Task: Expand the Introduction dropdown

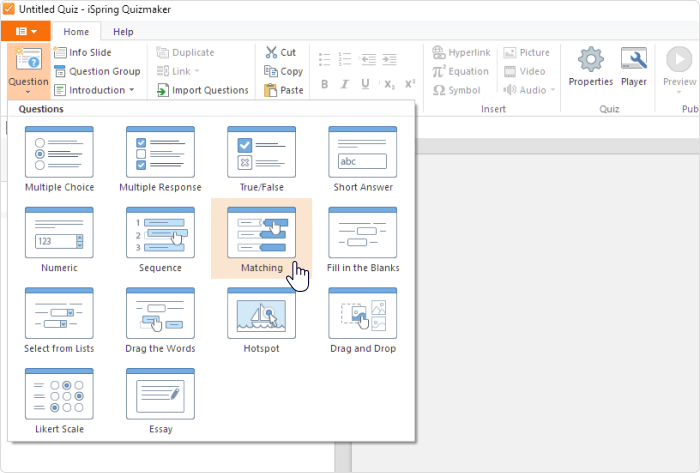Action: 94,90
